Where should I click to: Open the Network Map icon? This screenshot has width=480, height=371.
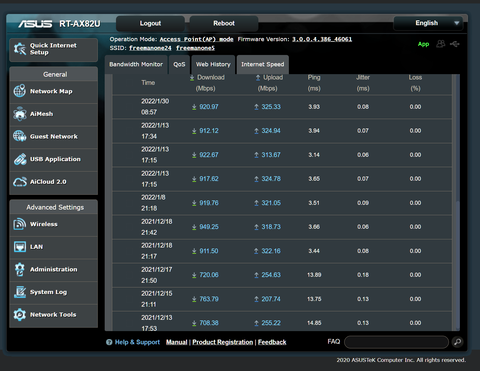point(20,91)
